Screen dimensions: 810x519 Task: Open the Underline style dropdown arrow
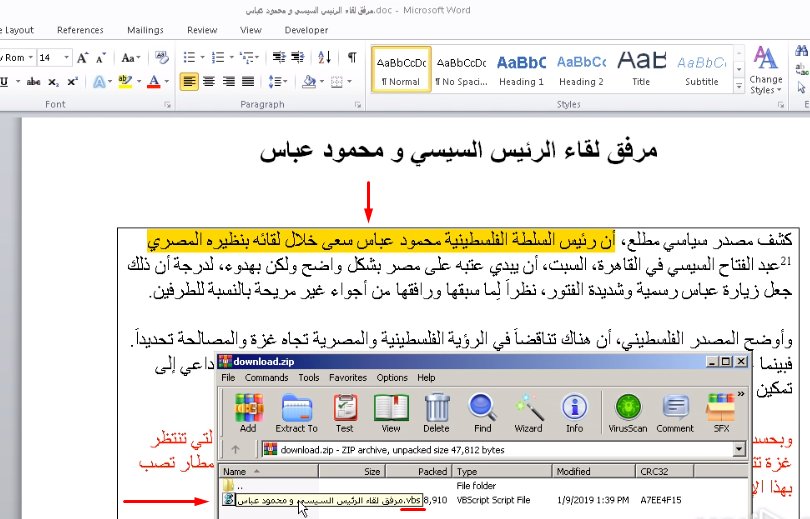(x=18, y=82)
